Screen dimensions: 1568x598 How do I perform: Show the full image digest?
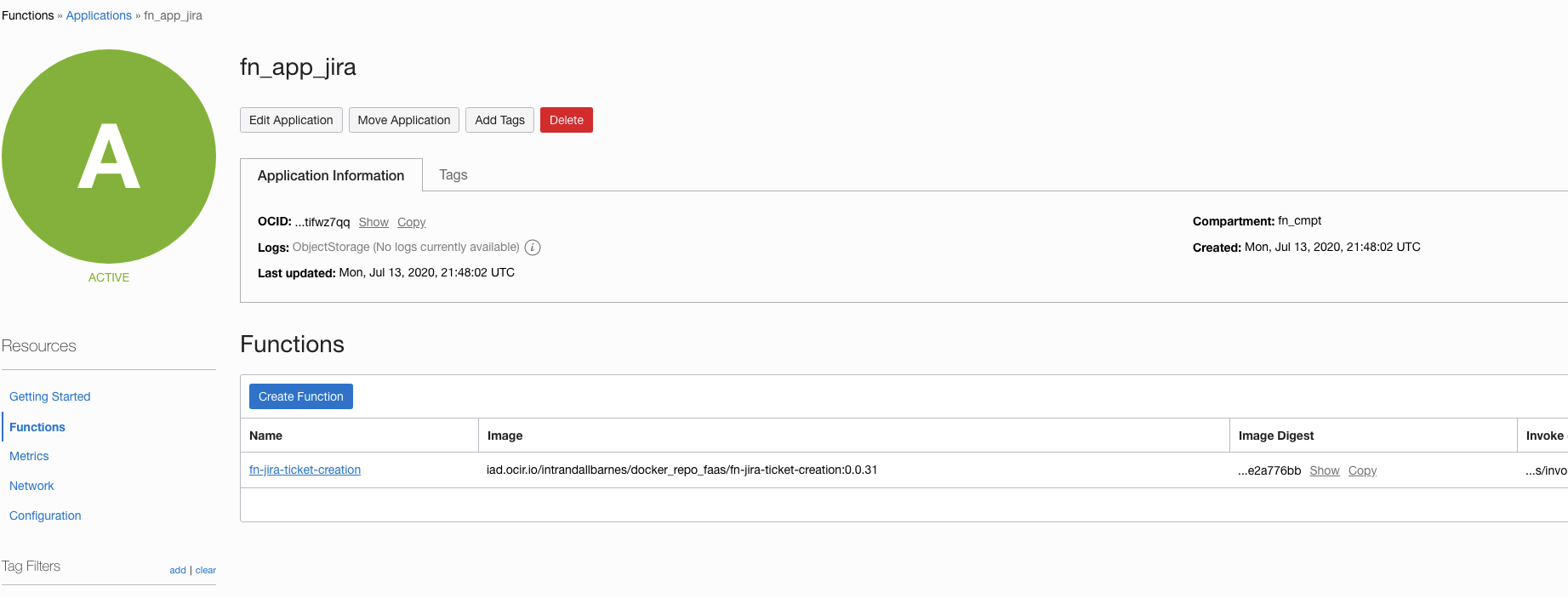[x=1324, y=470]
